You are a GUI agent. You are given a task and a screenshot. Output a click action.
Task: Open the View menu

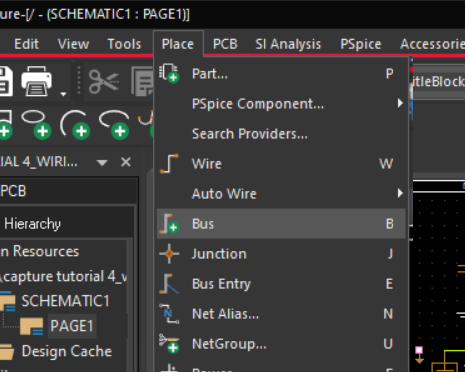[x=73, y=44]
